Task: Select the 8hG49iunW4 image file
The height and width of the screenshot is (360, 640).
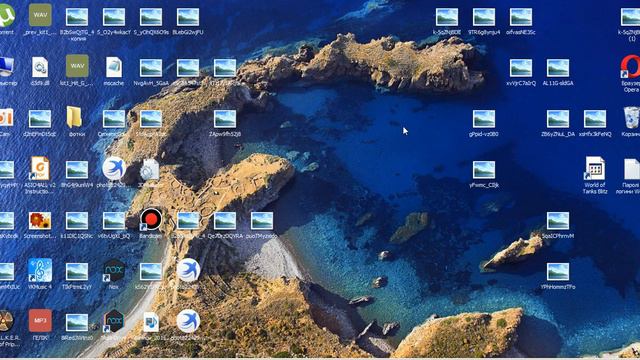Action: click(x=77, y=171)
